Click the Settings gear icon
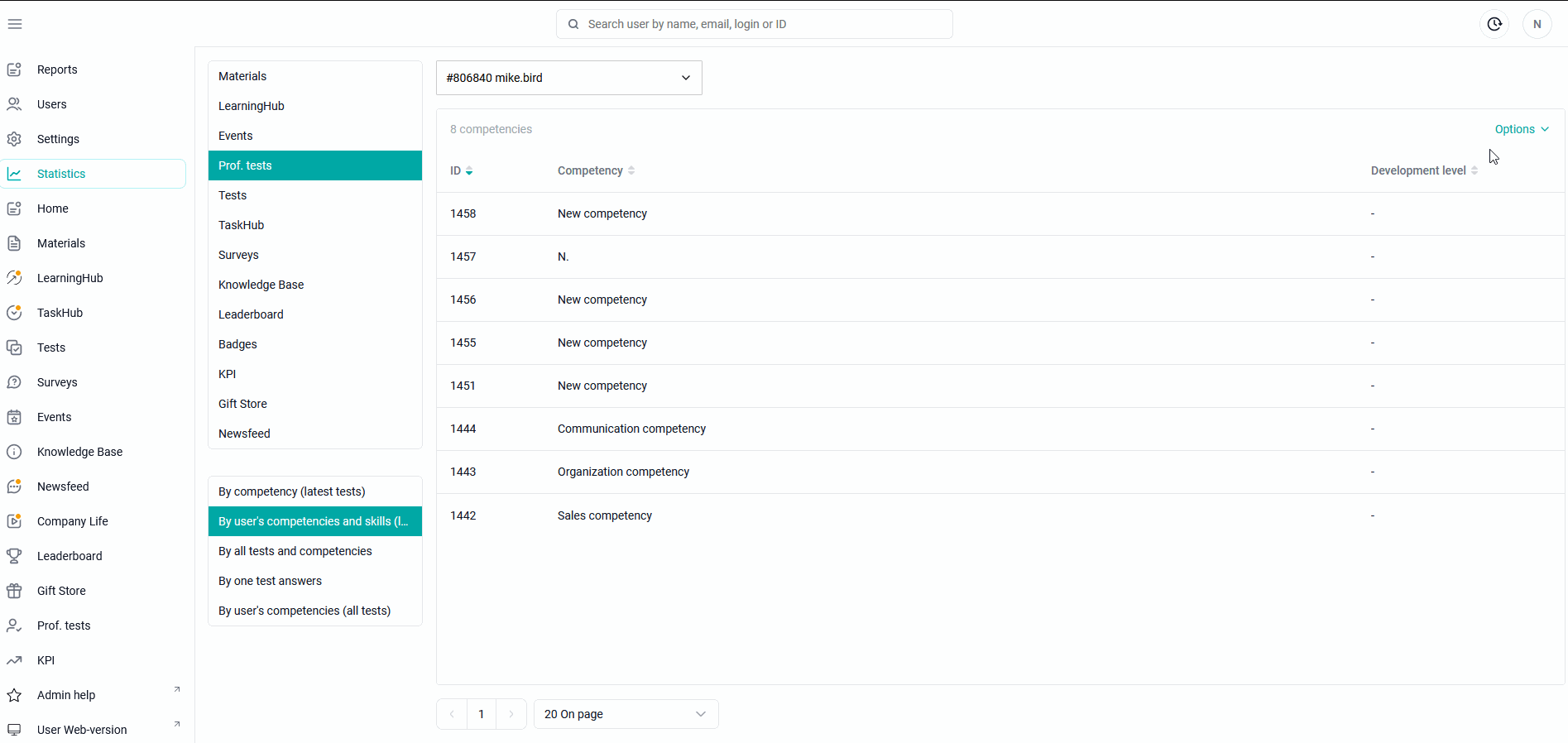This screenshot has width=1568, height=743. pos(14,139)
